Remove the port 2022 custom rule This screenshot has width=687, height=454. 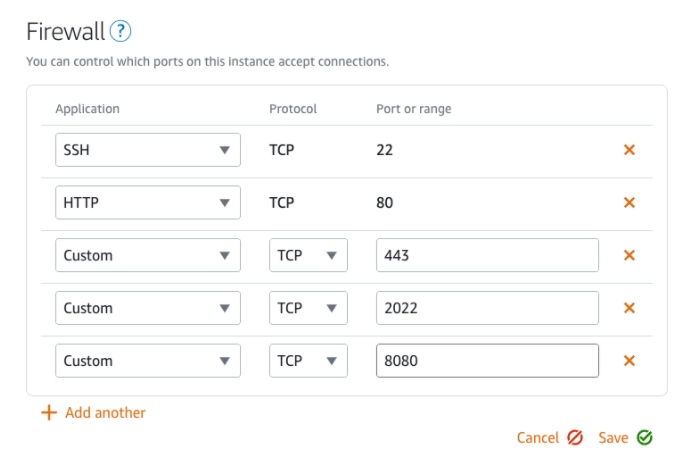(x=629, y=308)
